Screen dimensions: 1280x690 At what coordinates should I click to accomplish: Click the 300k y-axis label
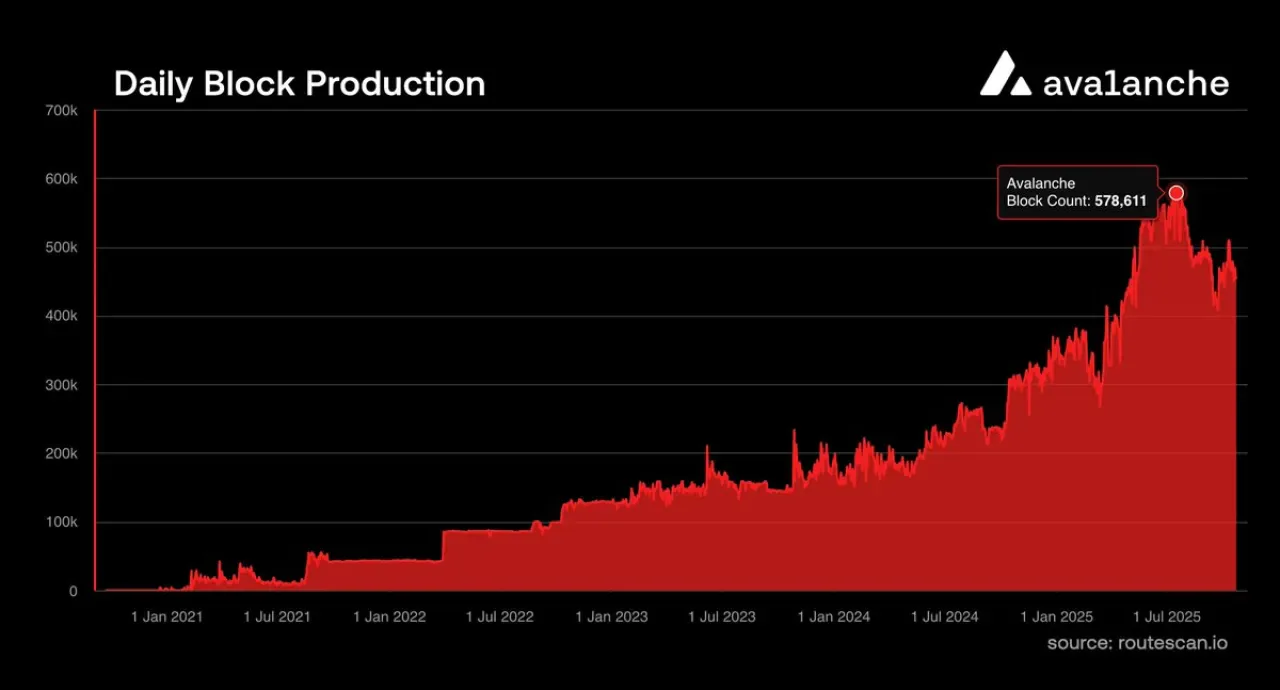coord(62,385)
